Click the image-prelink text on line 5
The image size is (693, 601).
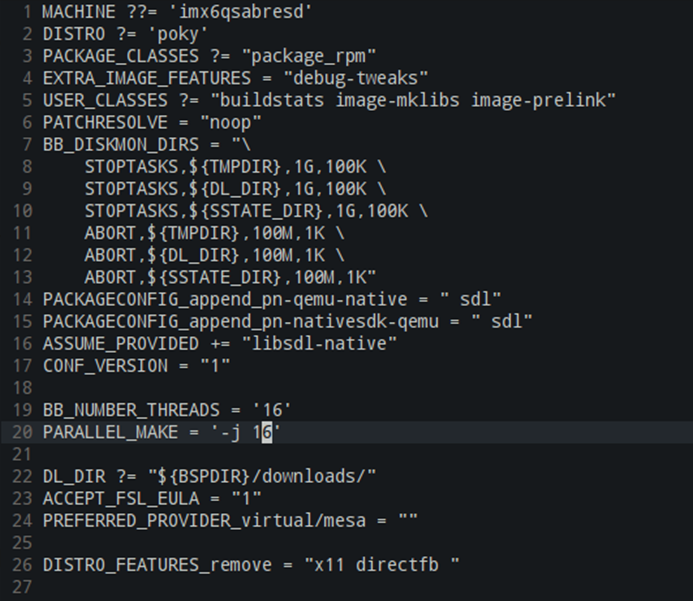(x=538, y=100)
